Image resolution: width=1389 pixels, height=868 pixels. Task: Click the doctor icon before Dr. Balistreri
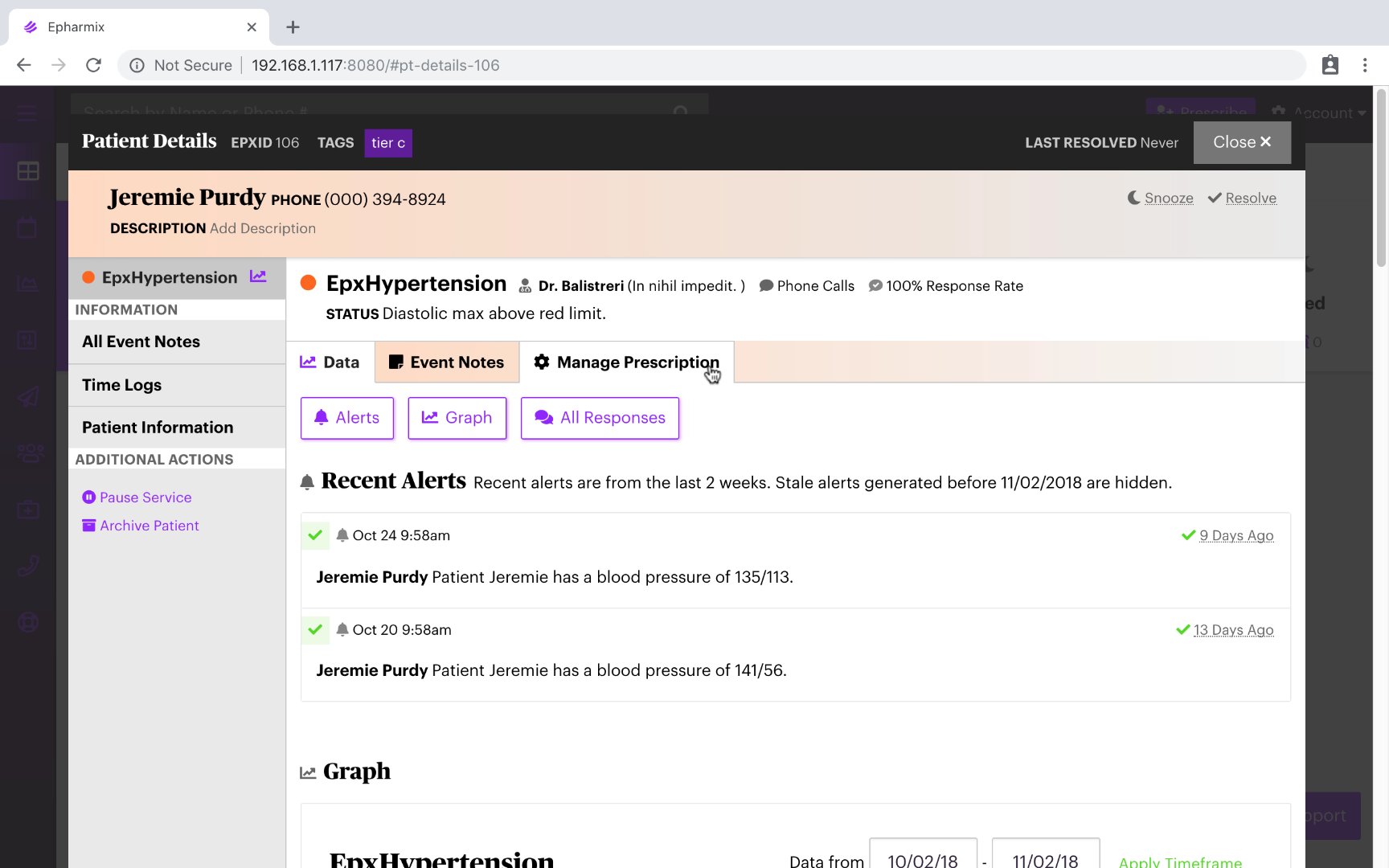525,285
